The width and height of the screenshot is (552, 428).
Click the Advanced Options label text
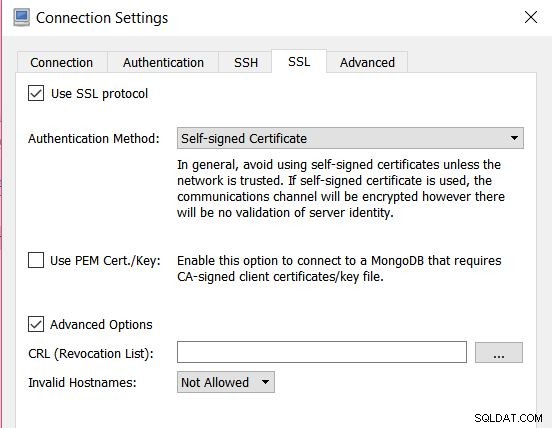101,325
